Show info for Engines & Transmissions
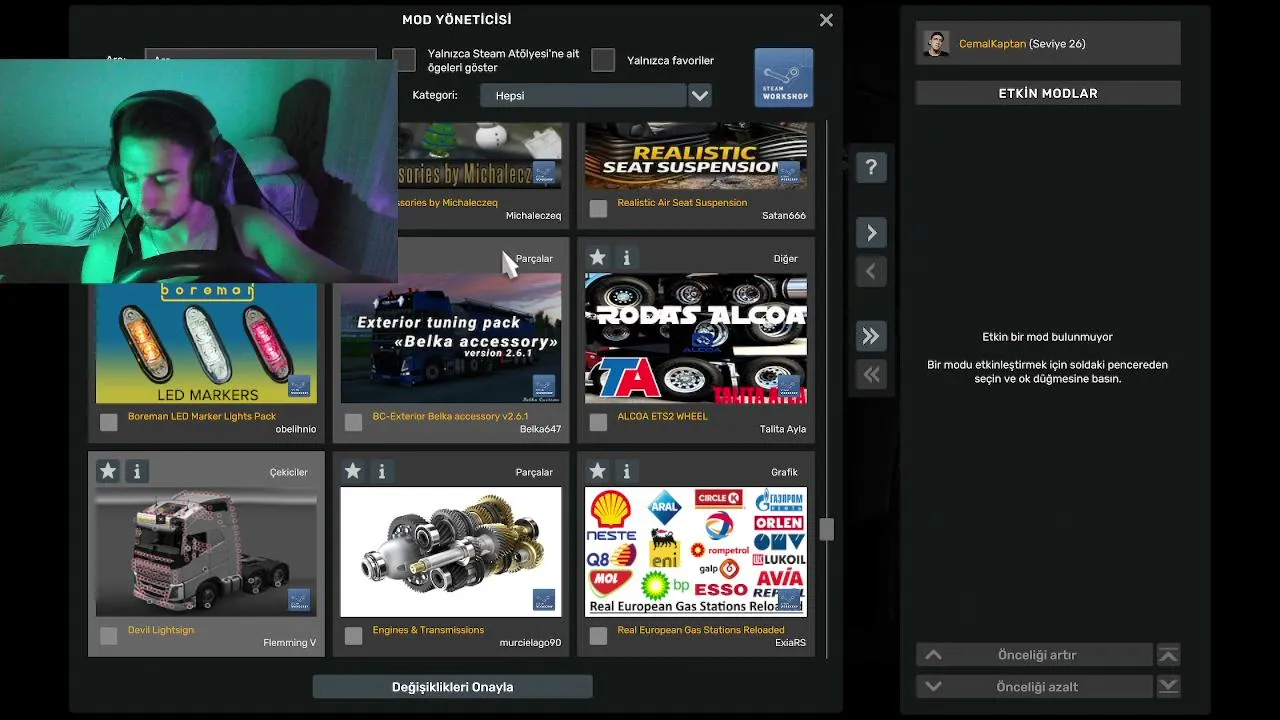Image resolution: width=1280 pixels, height=720 pixels. point(382,471)
